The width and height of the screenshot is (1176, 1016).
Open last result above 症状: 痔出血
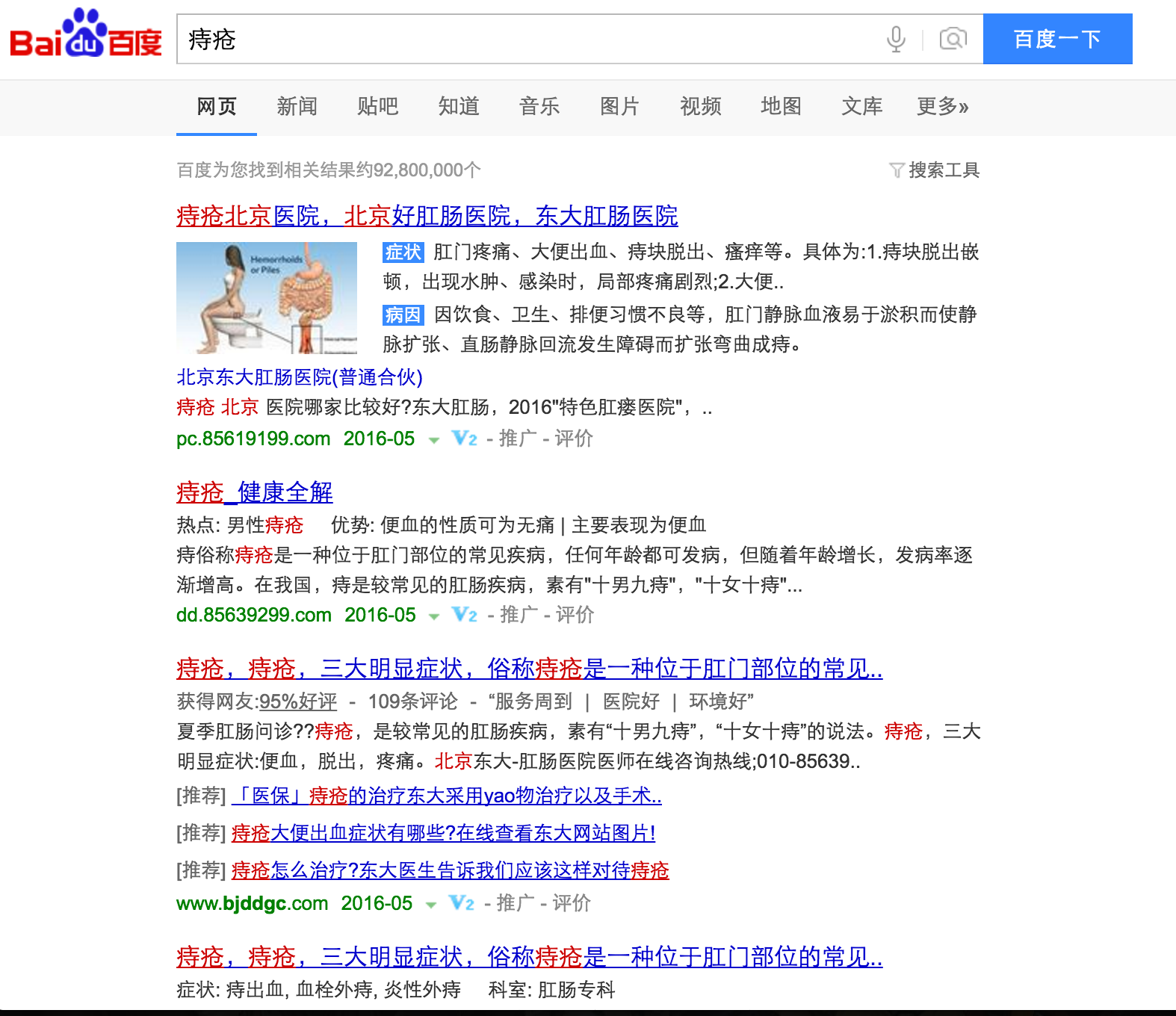[x=530, y=957]
